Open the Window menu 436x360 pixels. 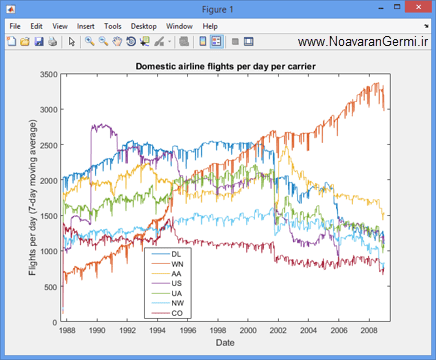tap(179, 26)
